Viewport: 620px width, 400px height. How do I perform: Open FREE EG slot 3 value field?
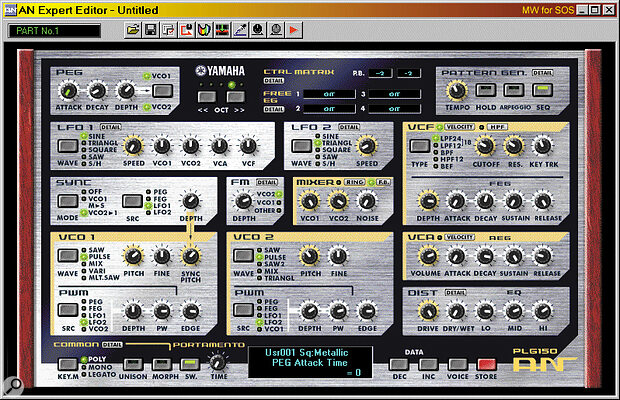click(395, 94)
